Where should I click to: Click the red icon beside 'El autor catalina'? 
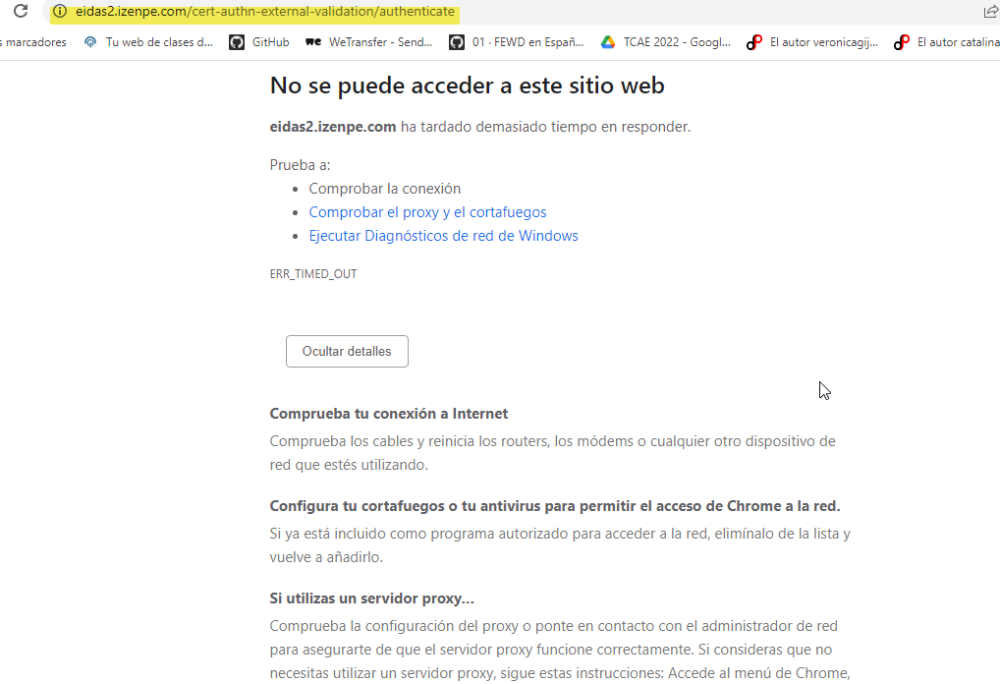point(901,42)
